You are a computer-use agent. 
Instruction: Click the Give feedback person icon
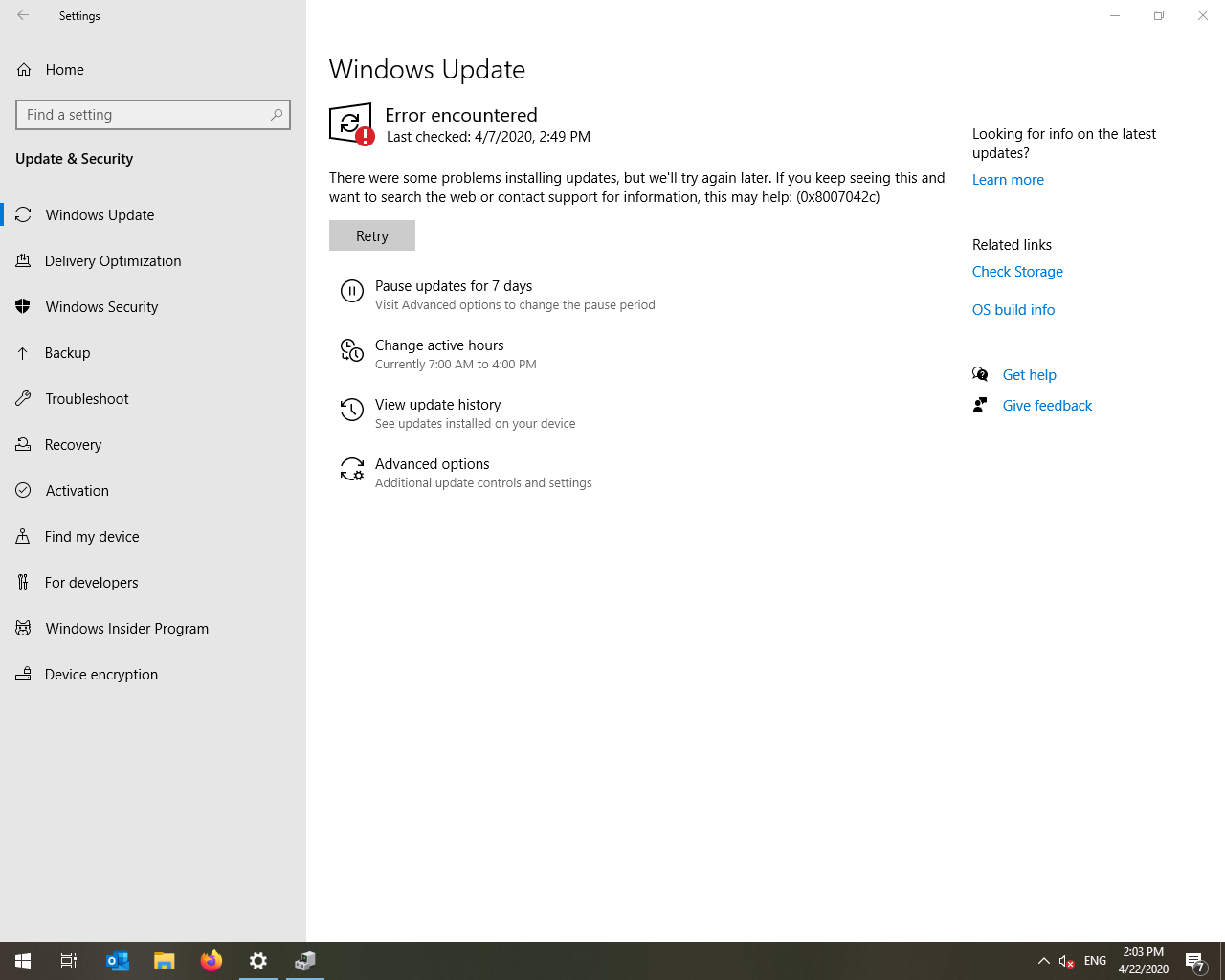click(980, 405)
